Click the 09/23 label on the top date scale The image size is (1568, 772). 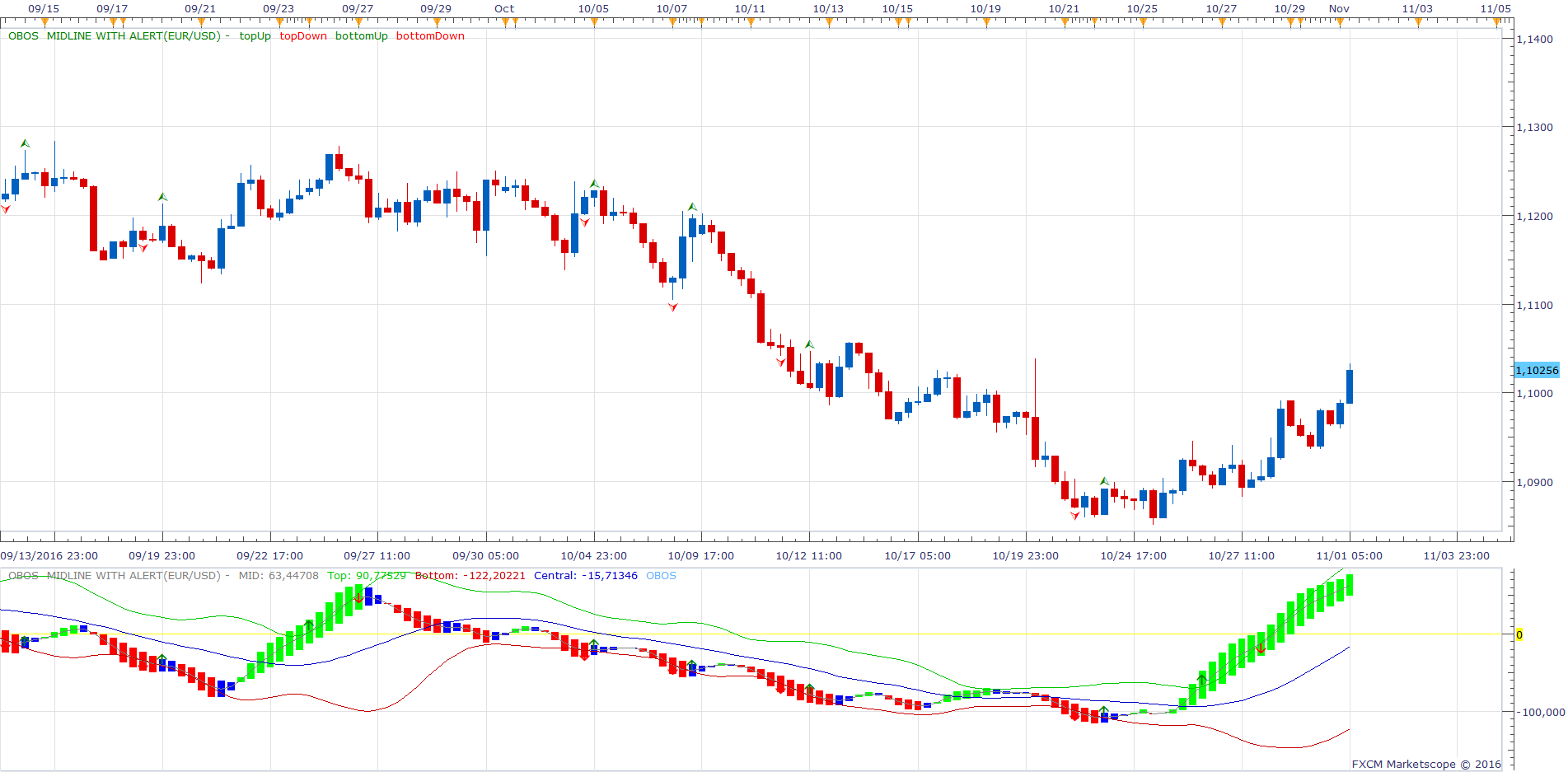[278, 9]
